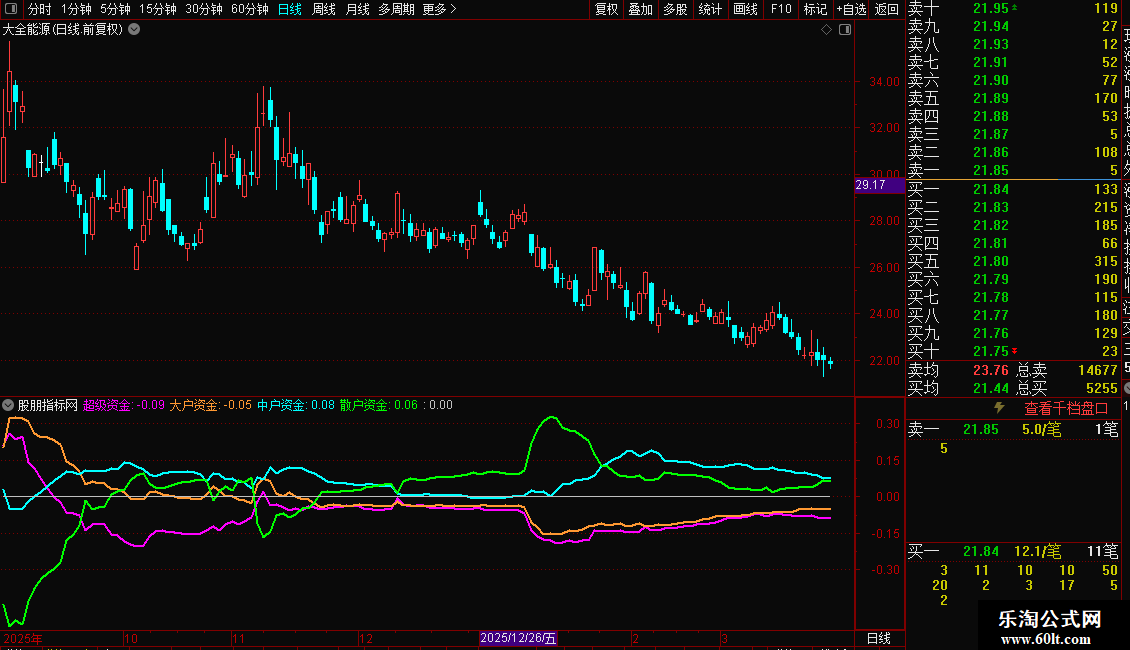Click the diamond marker icon above chart
The width and height of the screenshot is (1130, 650).
click(826, 30)
